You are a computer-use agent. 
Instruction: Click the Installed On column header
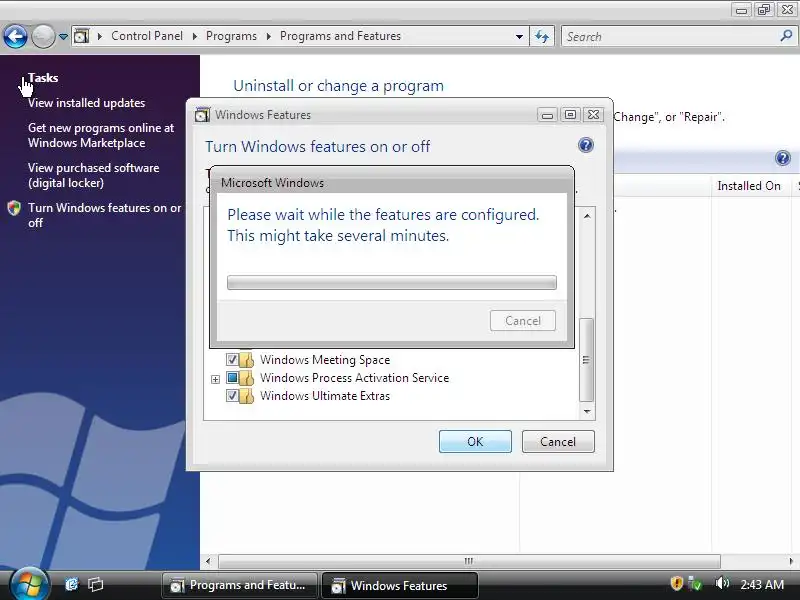coord(749,186)
